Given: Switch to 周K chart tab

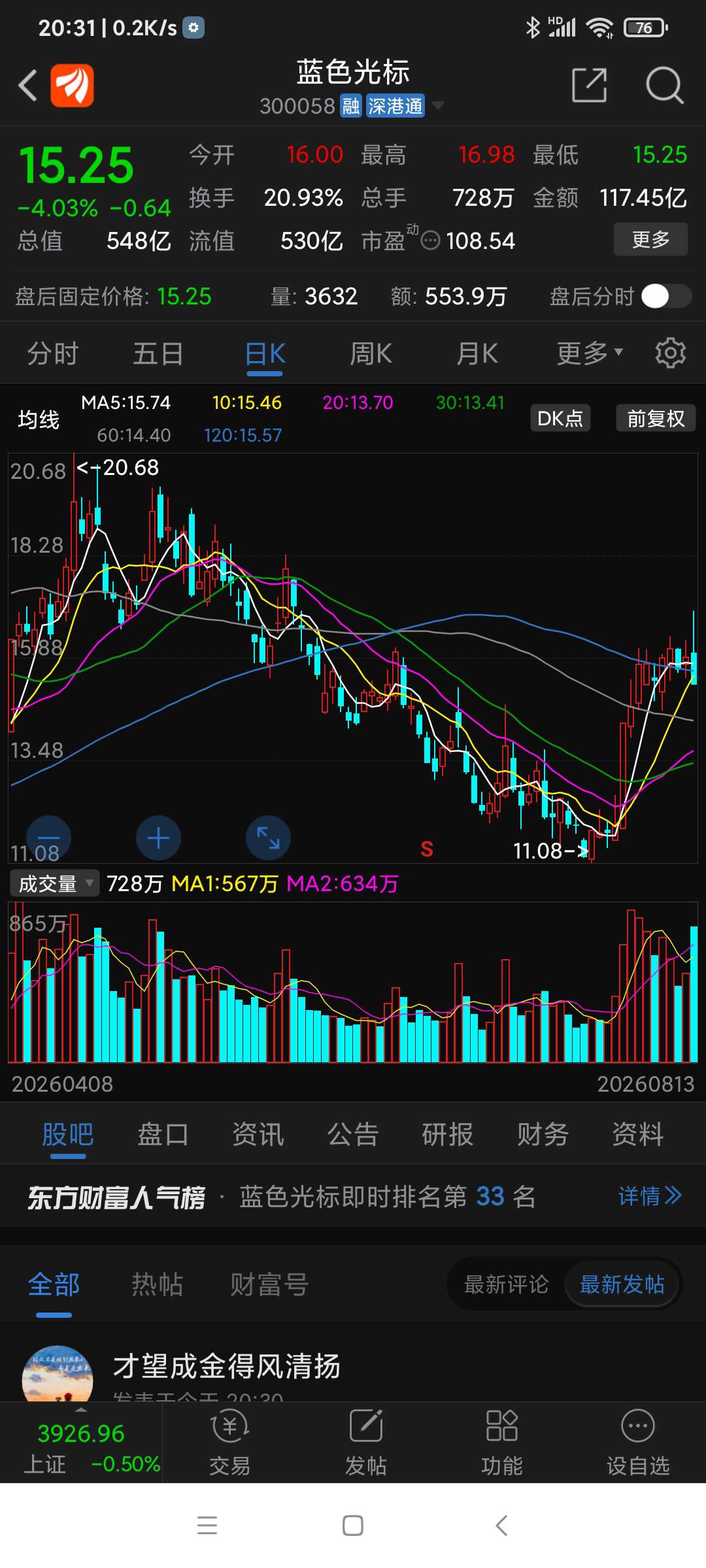Looking at the screenshot, I should click(371, 353).
